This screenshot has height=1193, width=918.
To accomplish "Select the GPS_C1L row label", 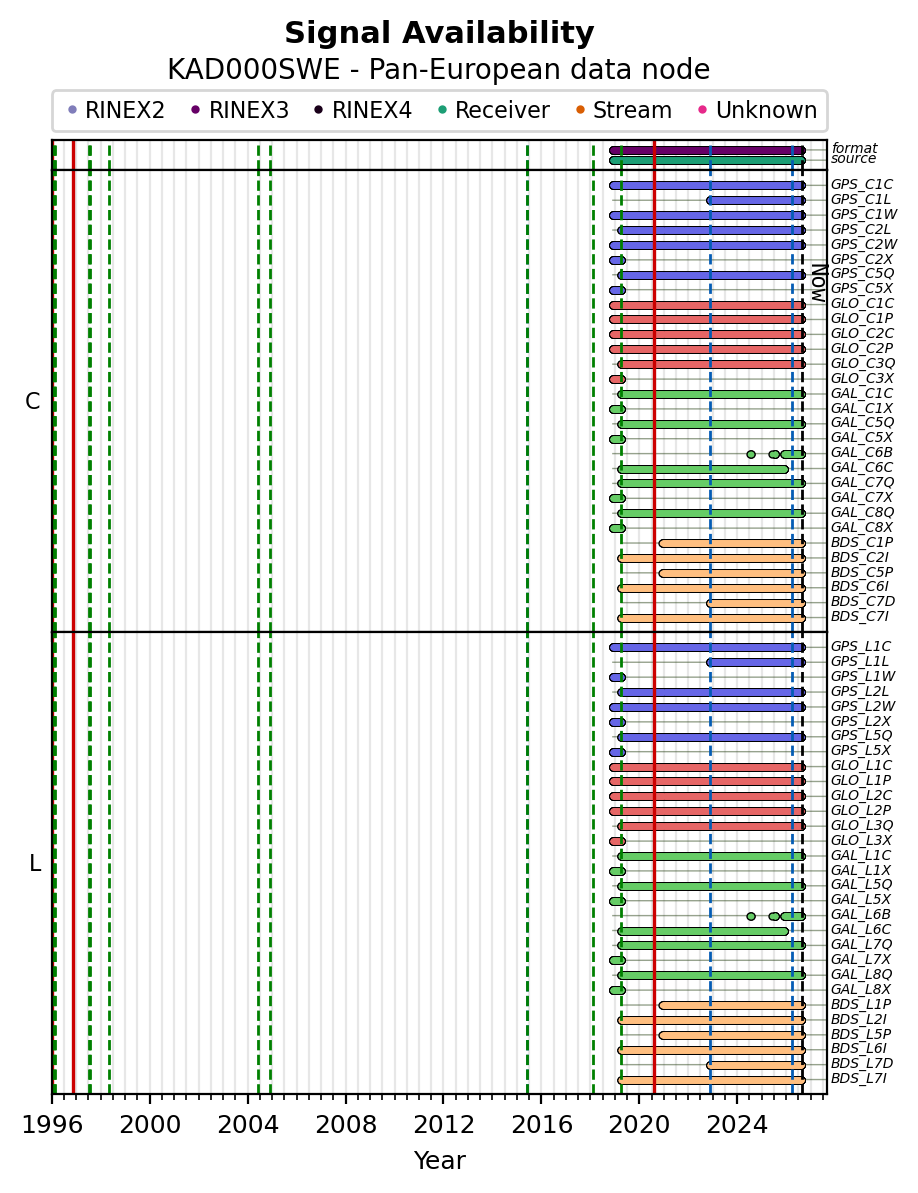I will [x=860, y=199].
